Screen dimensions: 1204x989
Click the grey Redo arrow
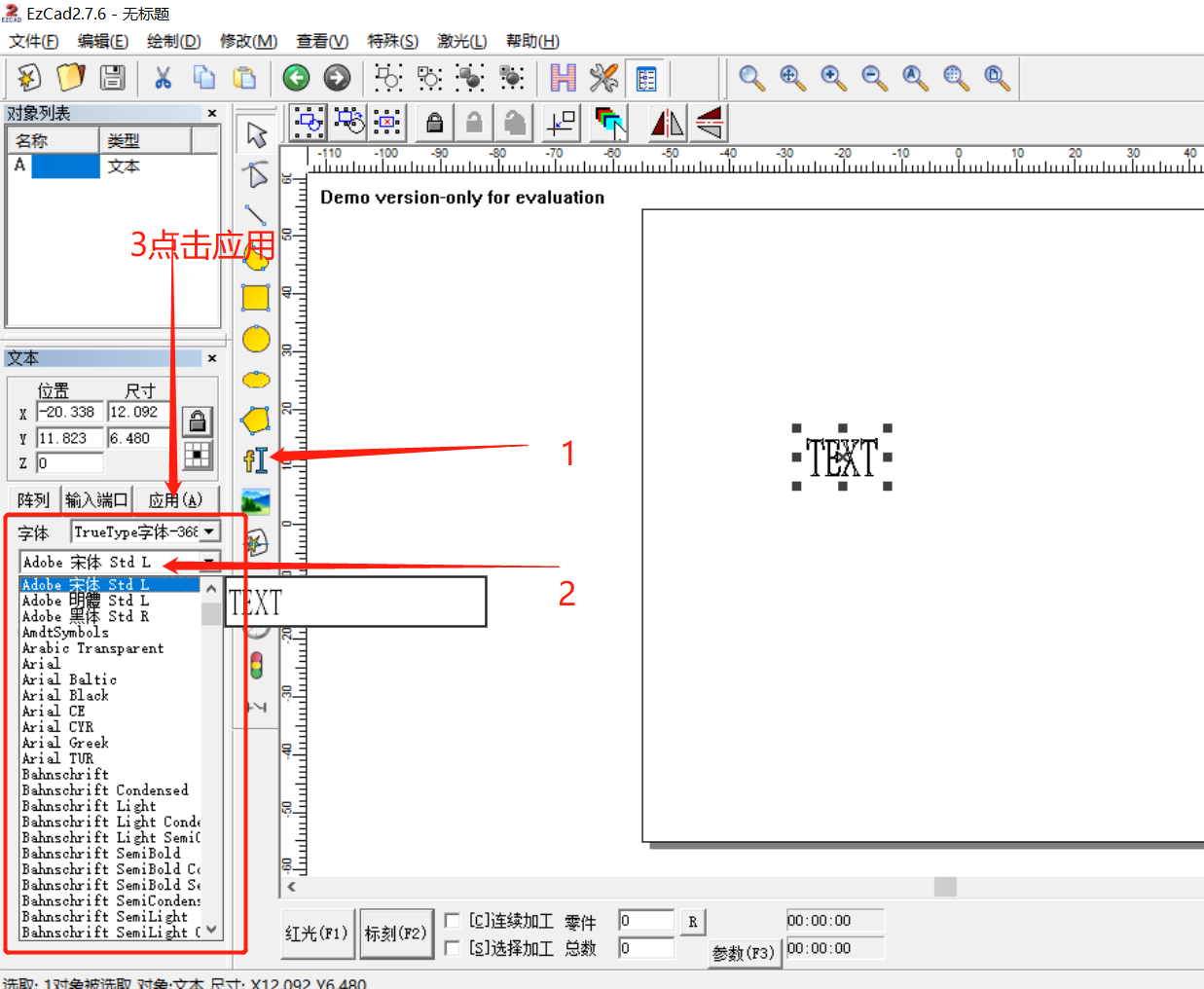point(337,78)
